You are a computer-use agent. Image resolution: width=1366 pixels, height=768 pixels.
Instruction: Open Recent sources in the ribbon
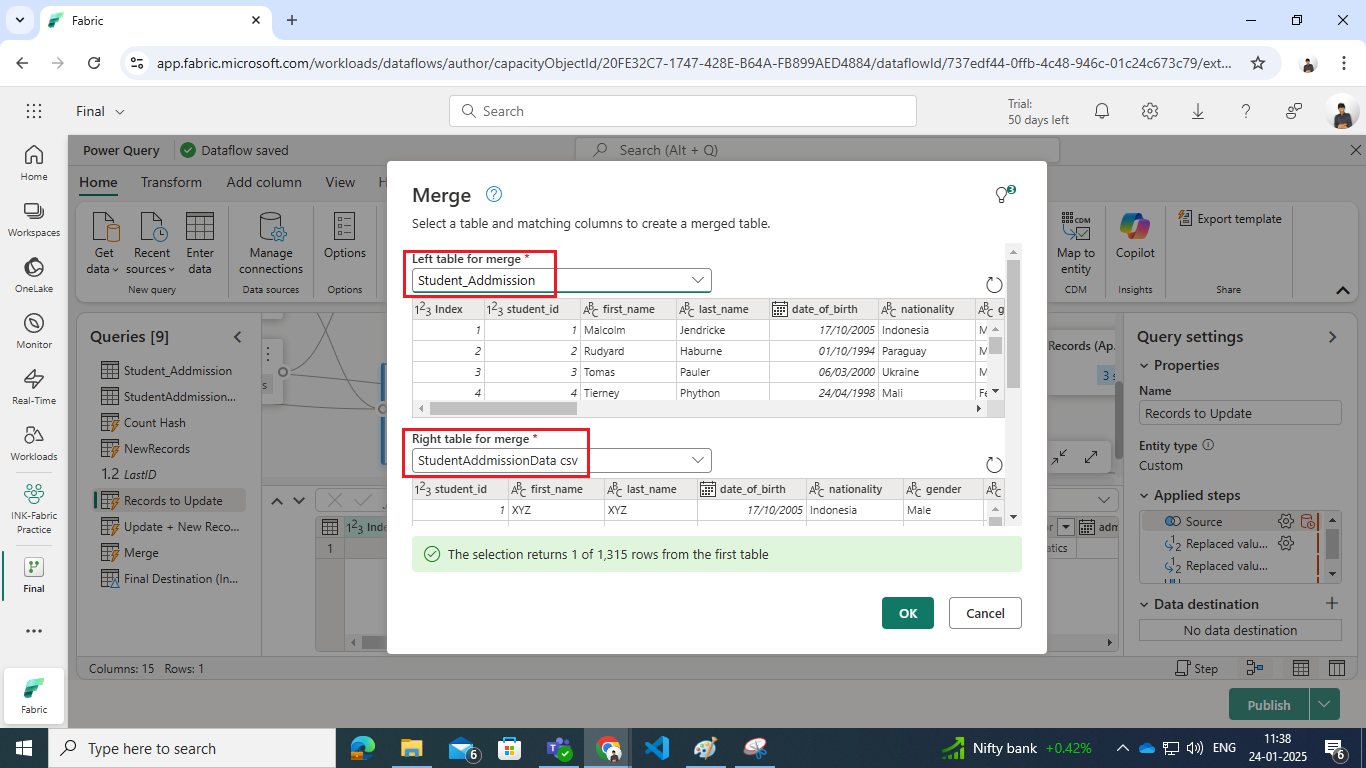tap(152, 243)
